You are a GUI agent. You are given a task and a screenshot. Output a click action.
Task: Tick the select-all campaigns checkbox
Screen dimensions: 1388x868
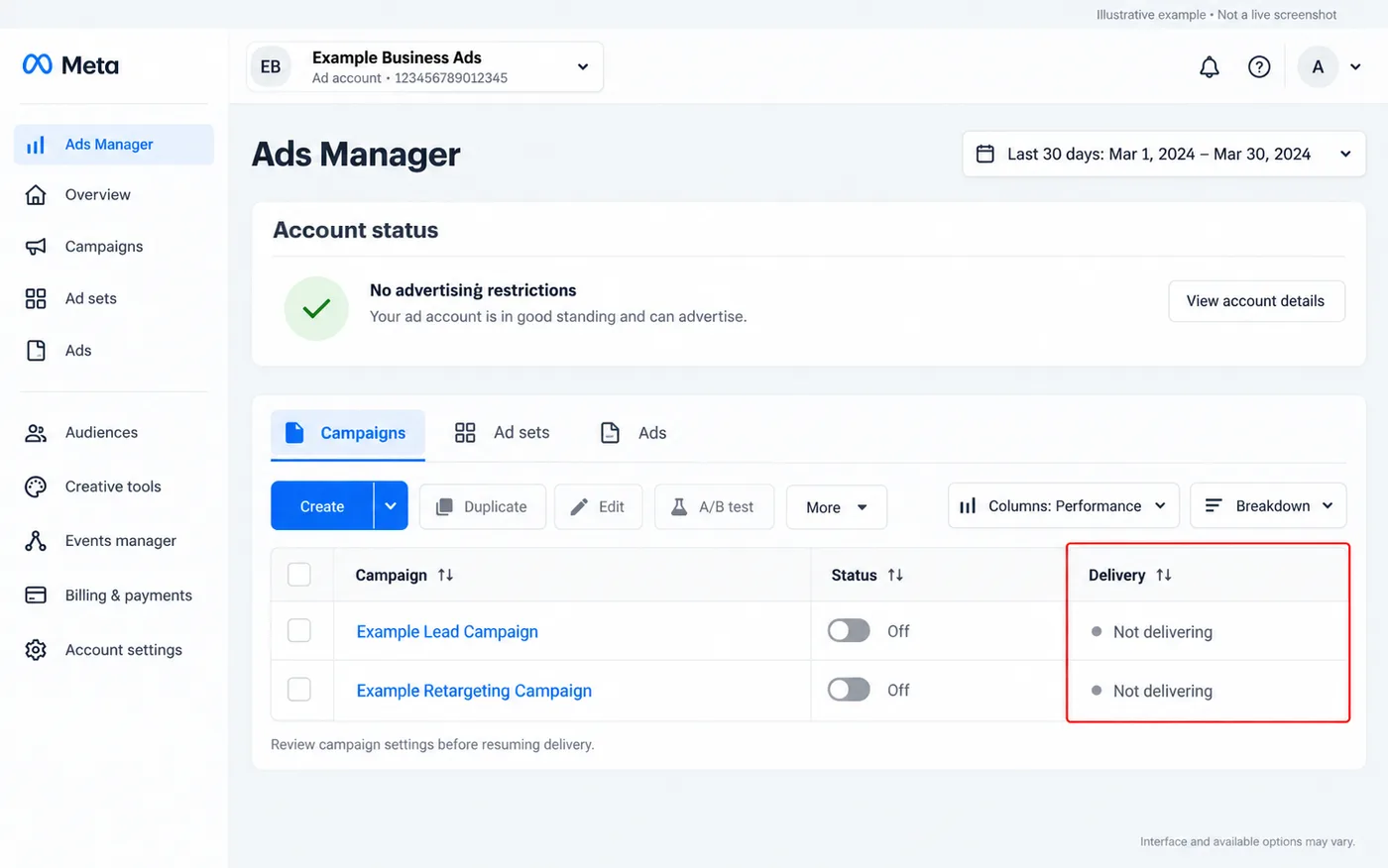pyautogui.click(x=298, y=575)
